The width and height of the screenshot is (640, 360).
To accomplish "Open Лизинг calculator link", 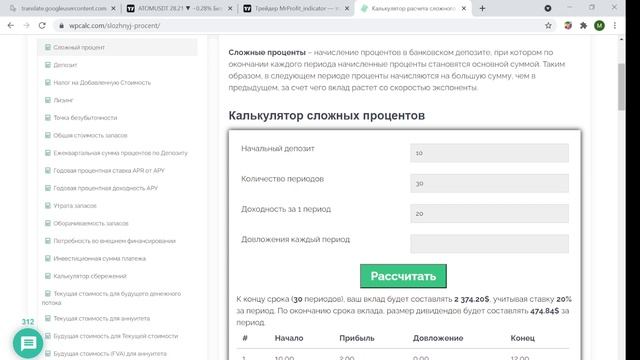I will 63,100.
